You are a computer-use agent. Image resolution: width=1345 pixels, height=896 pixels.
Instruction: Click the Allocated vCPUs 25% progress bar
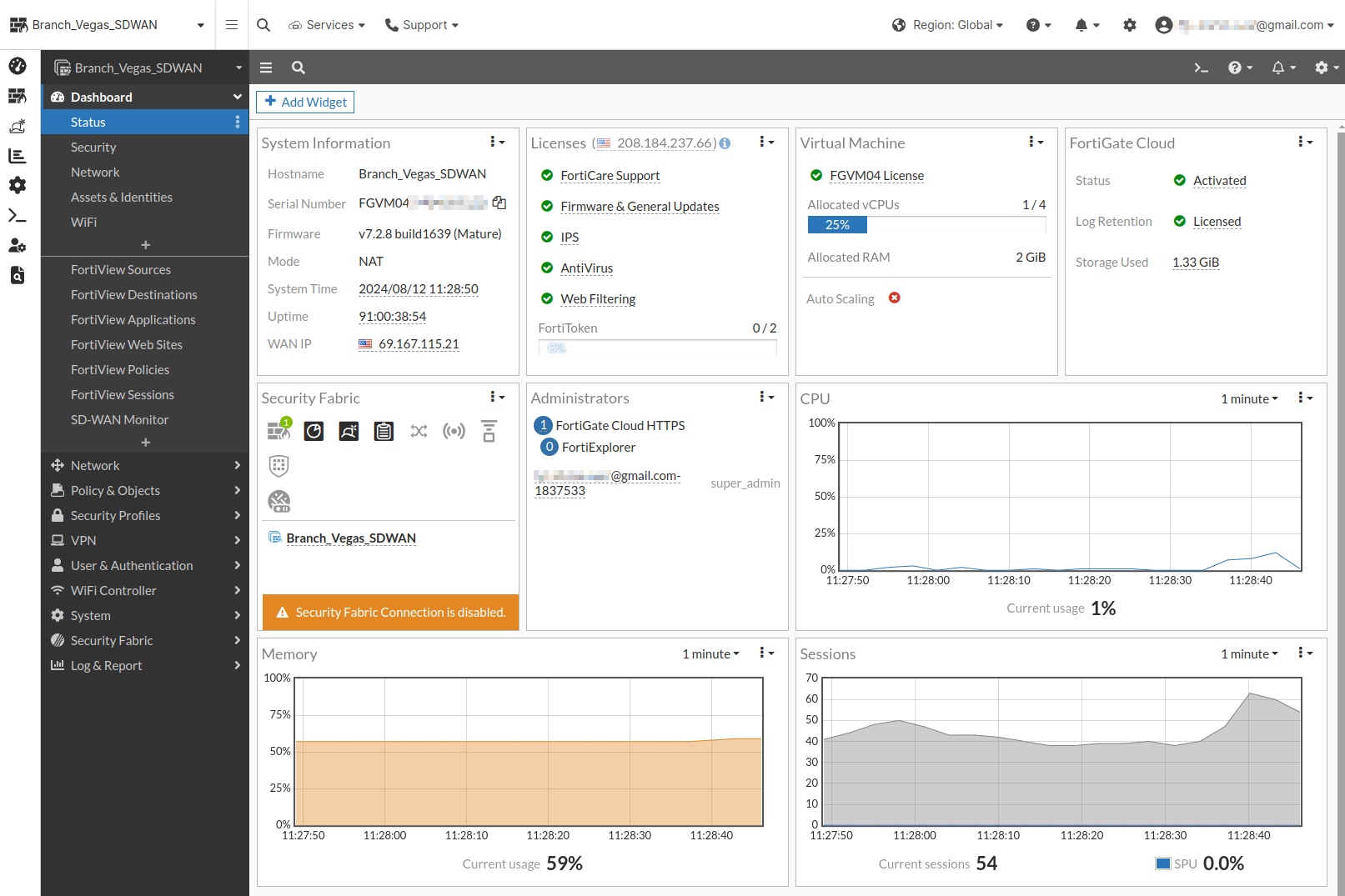(837, 224)
